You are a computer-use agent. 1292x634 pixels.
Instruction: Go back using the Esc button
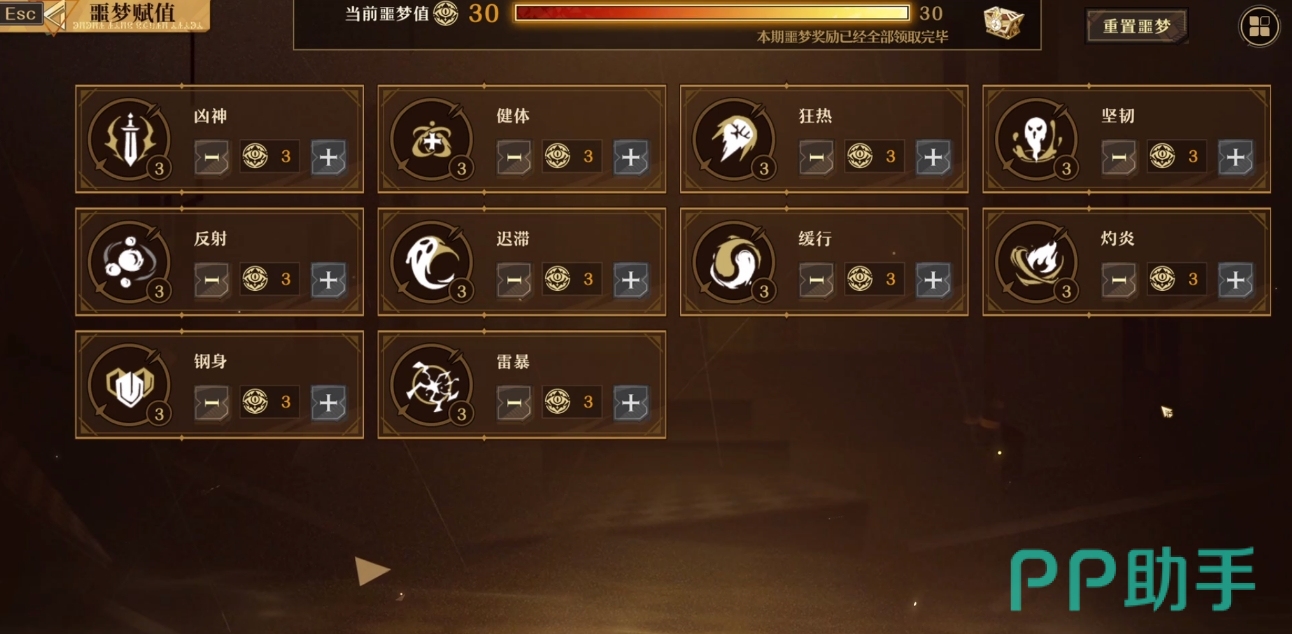(x=21, y=14)
